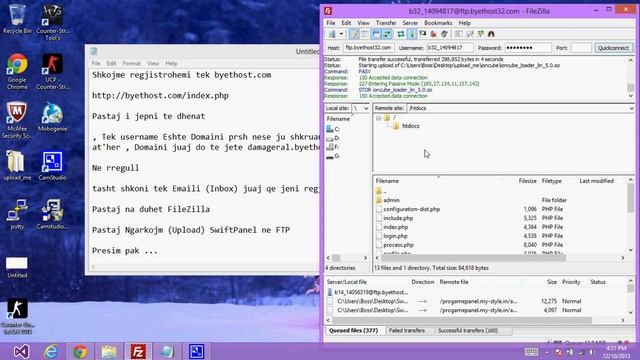Click the Quickconnect button

click(x=613, y=48)
